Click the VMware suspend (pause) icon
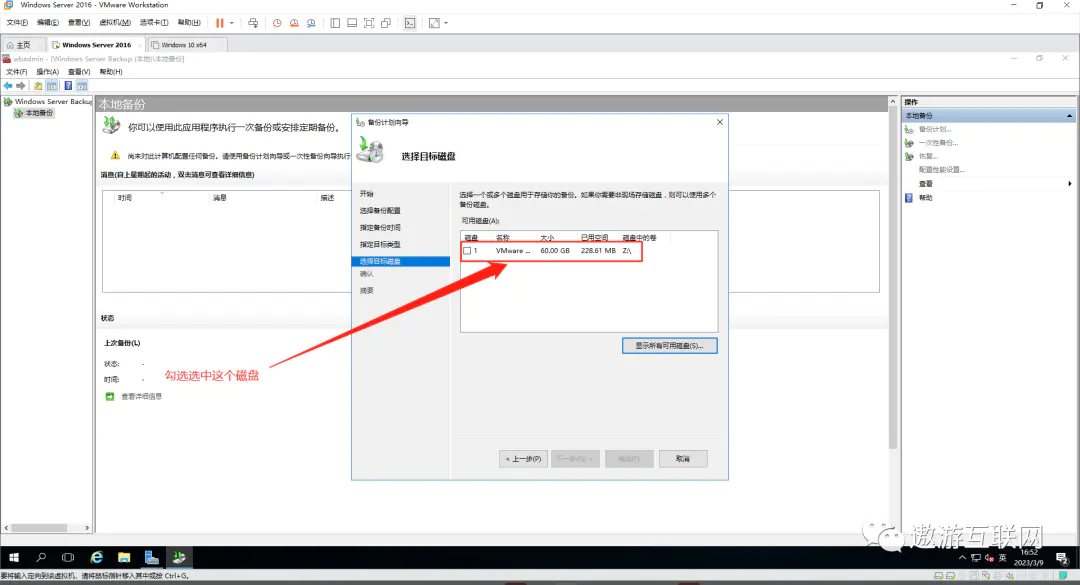The height and width of the screenshot is (585, 1080). pos(220,23)
